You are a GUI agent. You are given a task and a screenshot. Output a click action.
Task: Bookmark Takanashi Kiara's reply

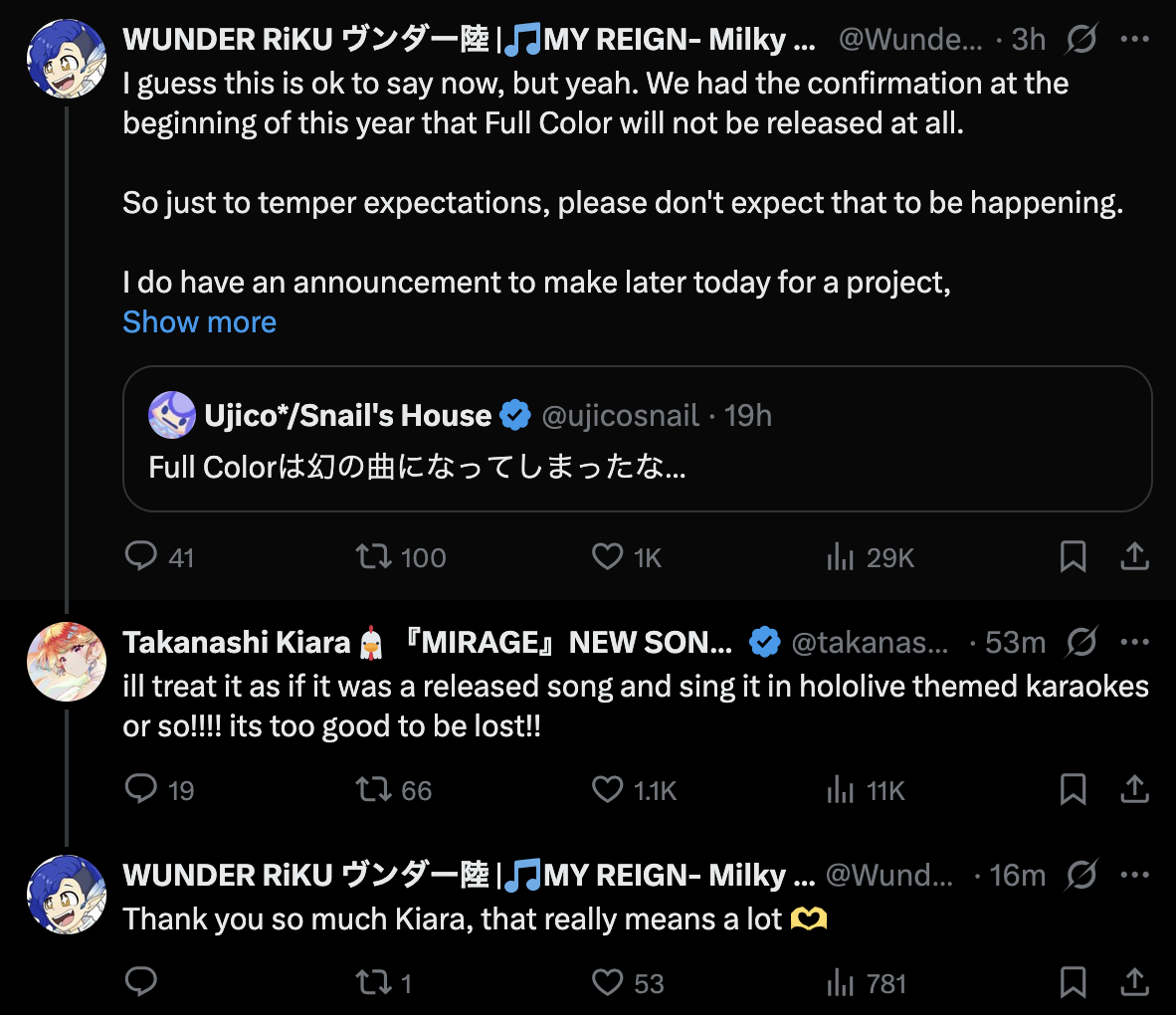click(1073, 790)
